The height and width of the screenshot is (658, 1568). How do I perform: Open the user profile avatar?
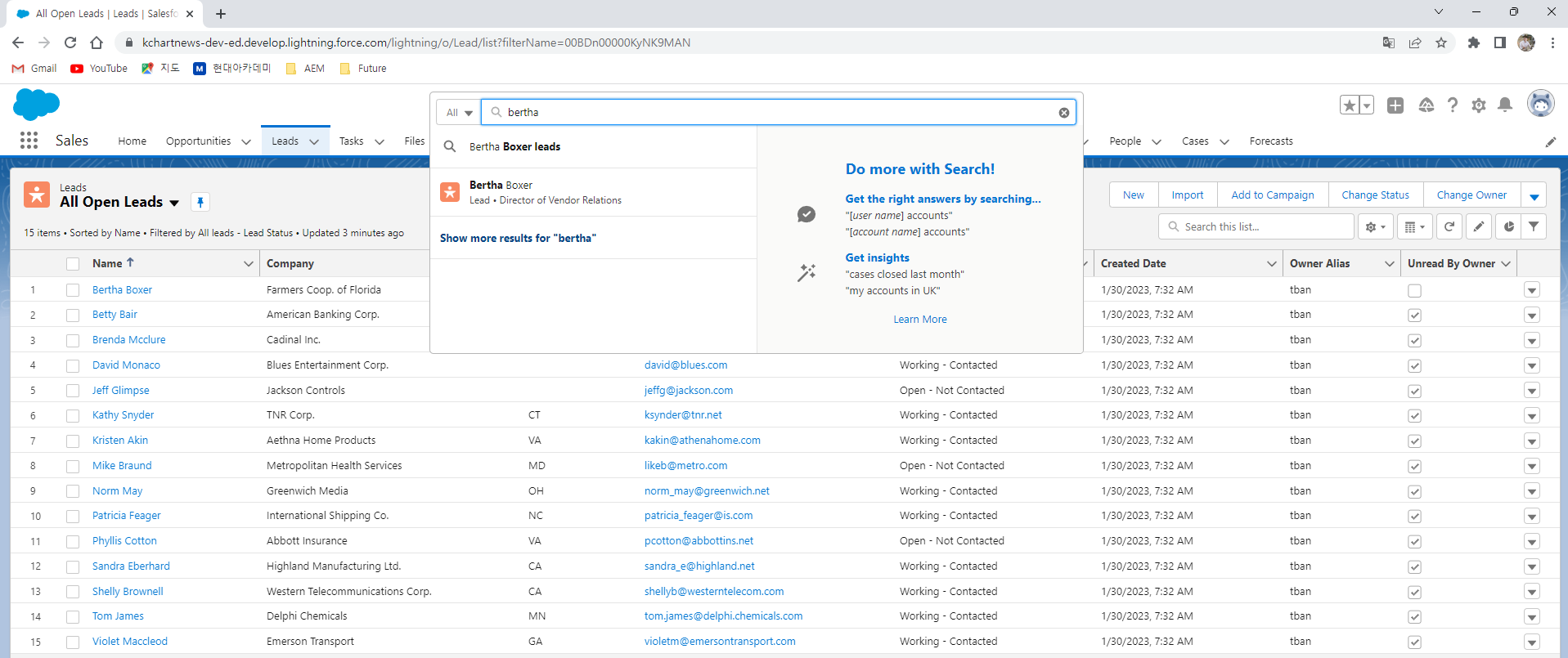click(x=1541, y=104)
